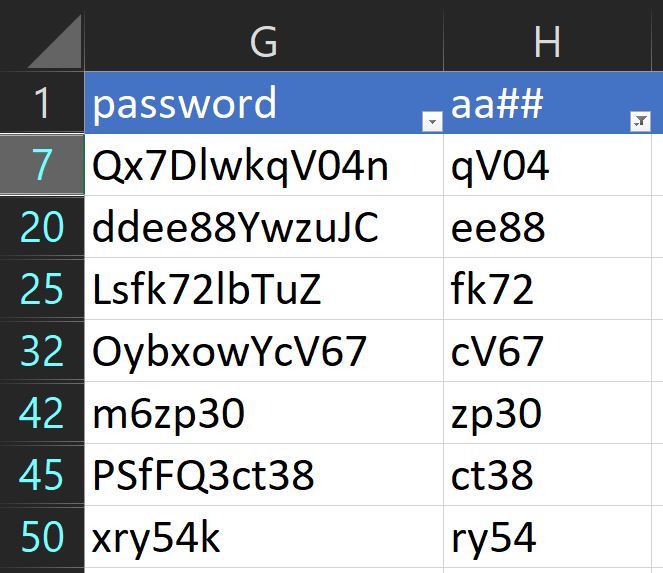Open the password column filter dropdown
This screenshot has width=663, height=573.
tap(432, 121)
